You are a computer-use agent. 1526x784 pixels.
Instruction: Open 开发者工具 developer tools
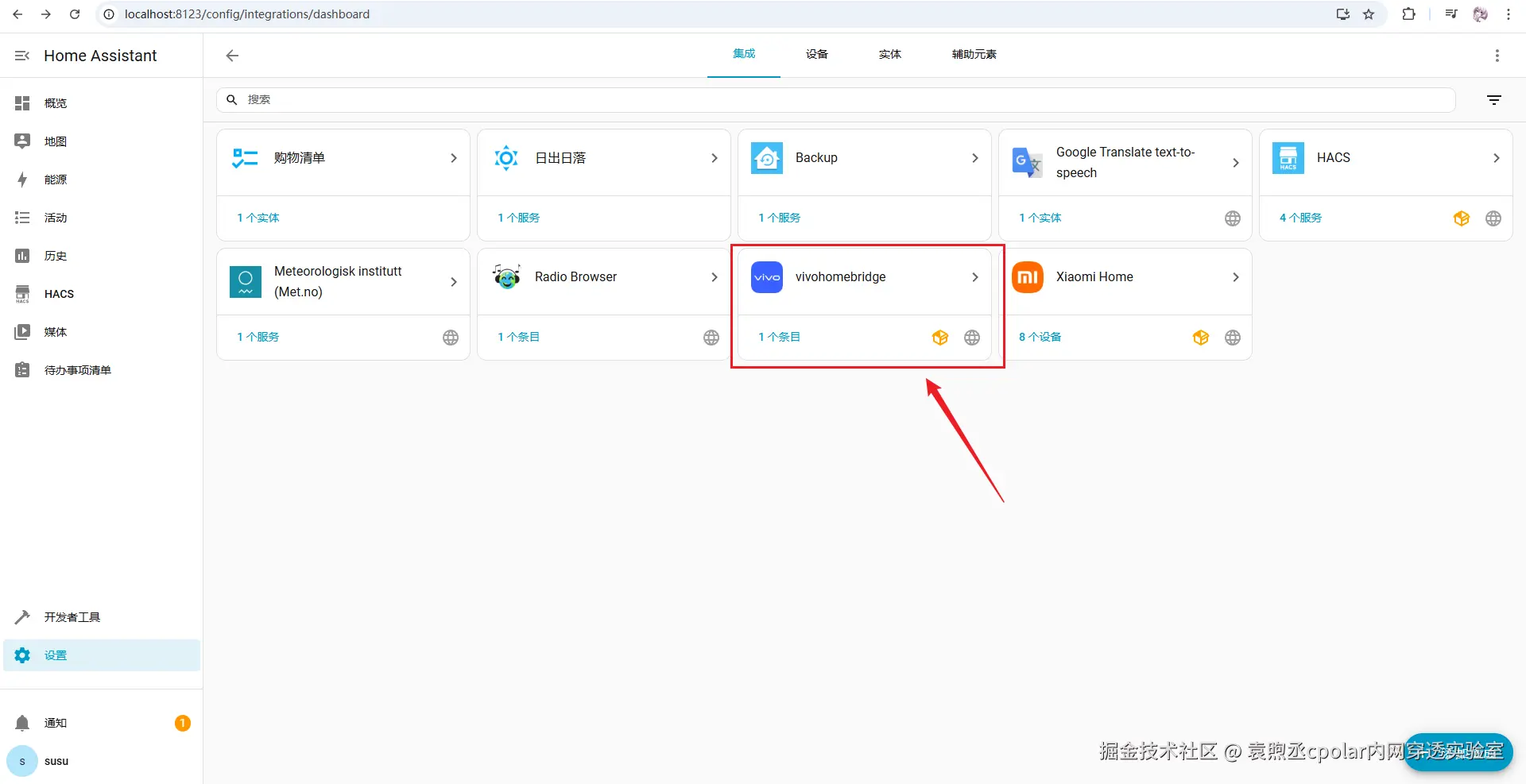(x=102, y=617)
